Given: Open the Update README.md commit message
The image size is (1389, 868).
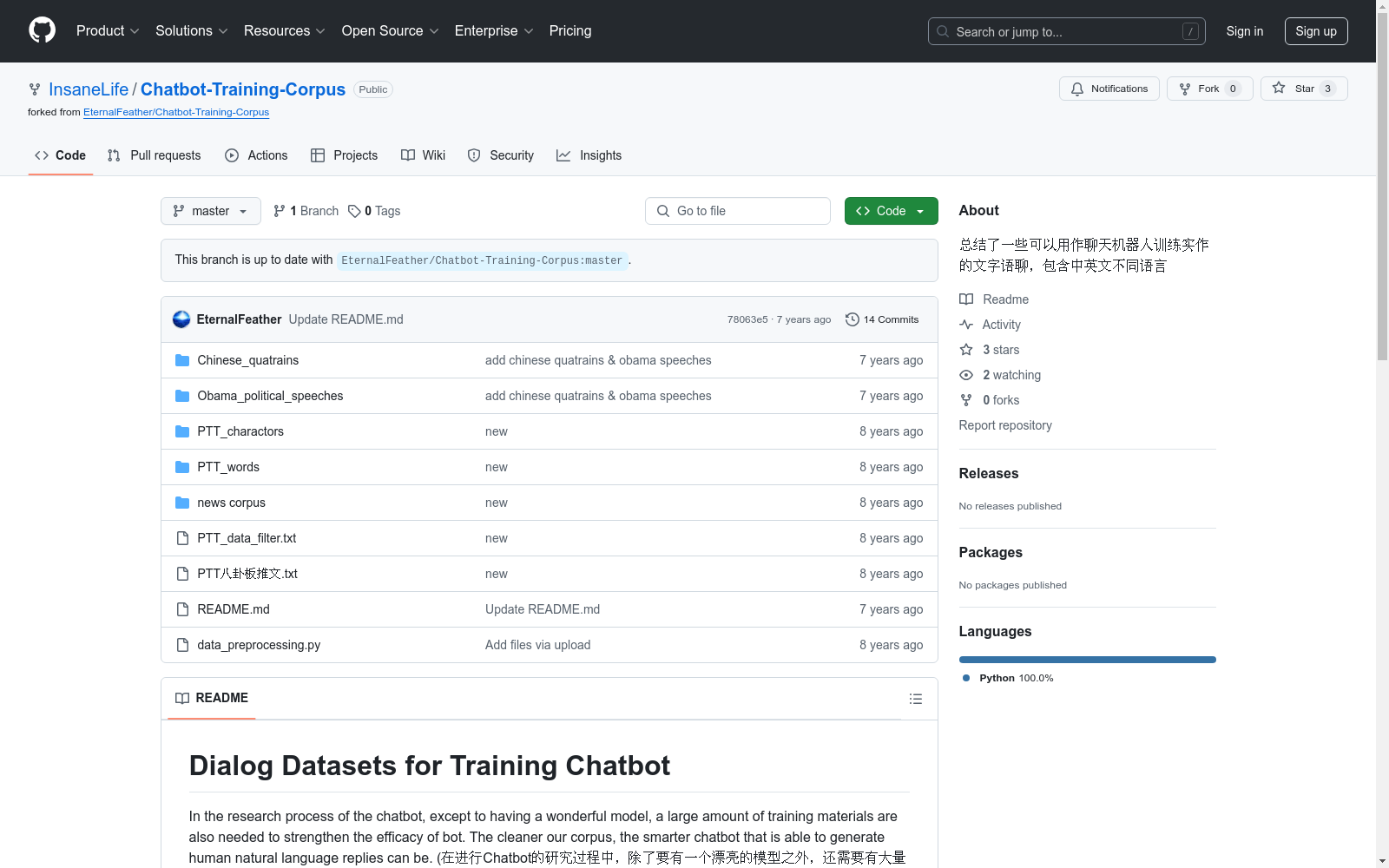Looking at the screenshot, I should point(346,319).
